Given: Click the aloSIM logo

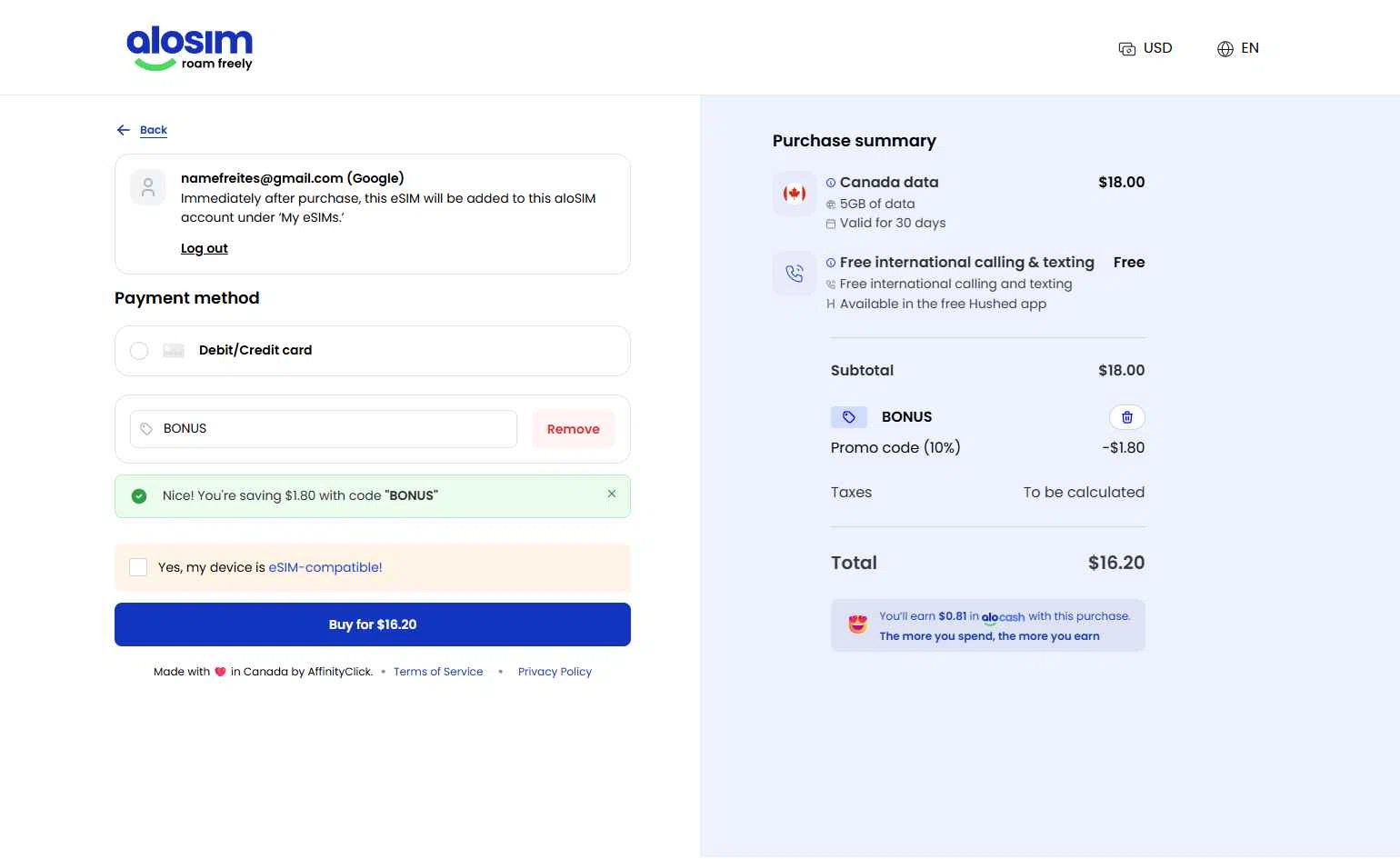Looking at the screenshot, I should [x=189, y=48].
